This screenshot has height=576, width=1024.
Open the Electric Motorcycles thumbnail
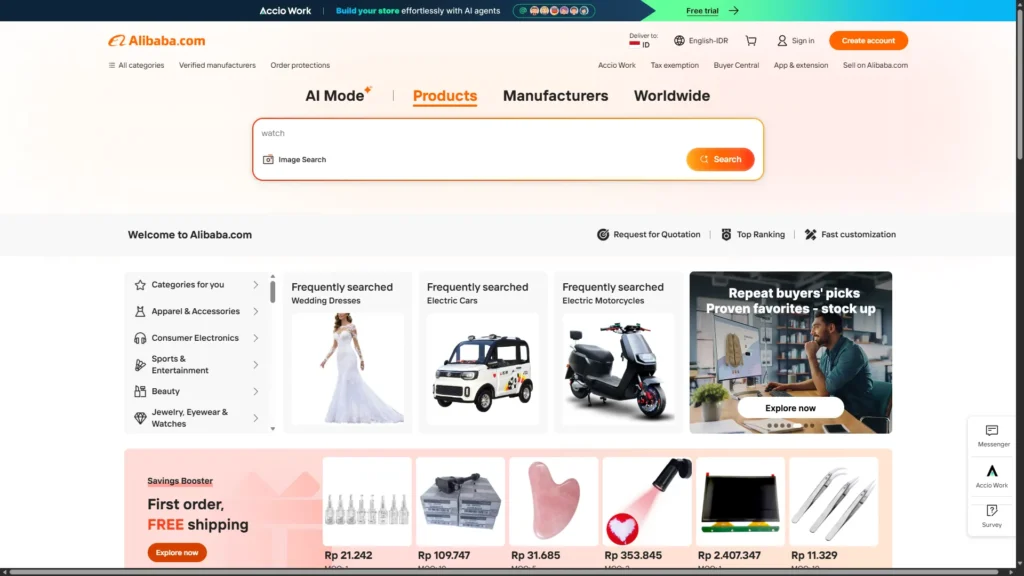618,369
